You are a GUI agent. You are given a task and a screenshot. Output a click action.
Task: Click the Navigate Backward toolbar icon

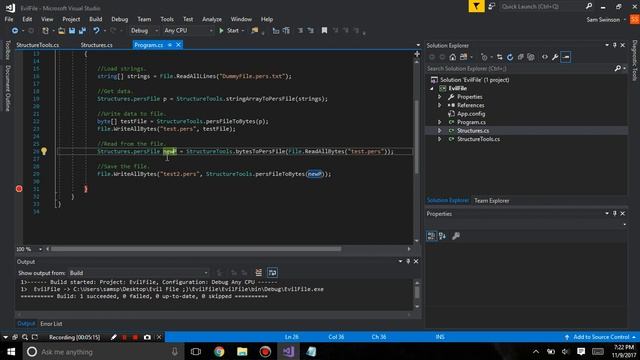[x=15, y=31]
